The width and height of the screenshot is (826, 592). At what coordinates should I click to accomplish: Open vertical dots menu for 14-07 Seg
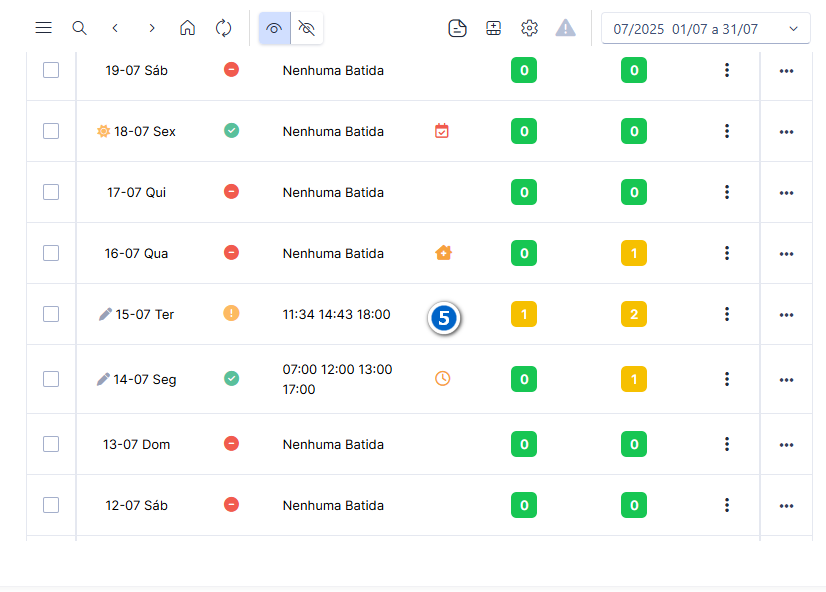coord(727,379)
